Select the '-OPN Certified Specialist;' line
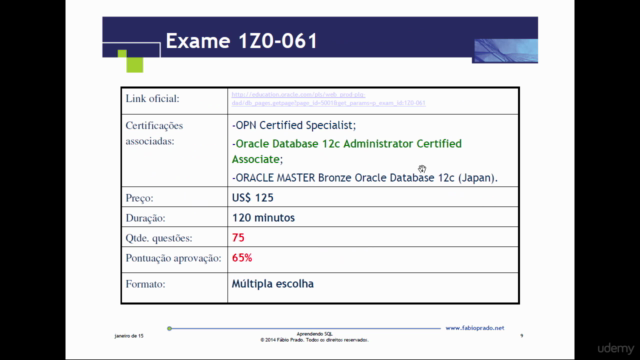This screenshot has height=360, width=640. click(294, 125)
